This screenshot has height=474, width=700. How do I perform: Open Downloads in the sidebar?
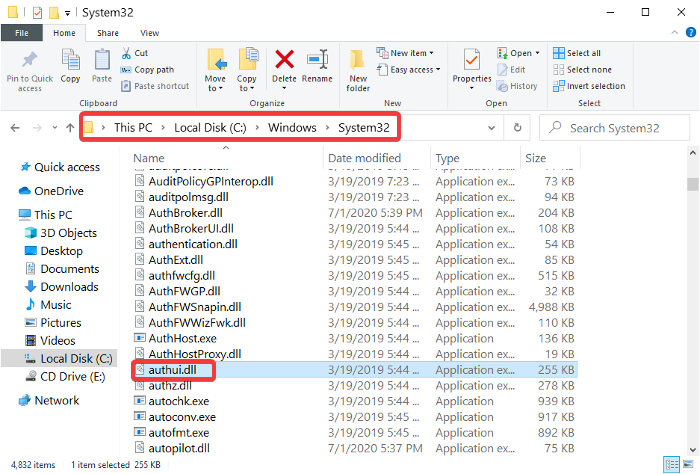(62, 287)
